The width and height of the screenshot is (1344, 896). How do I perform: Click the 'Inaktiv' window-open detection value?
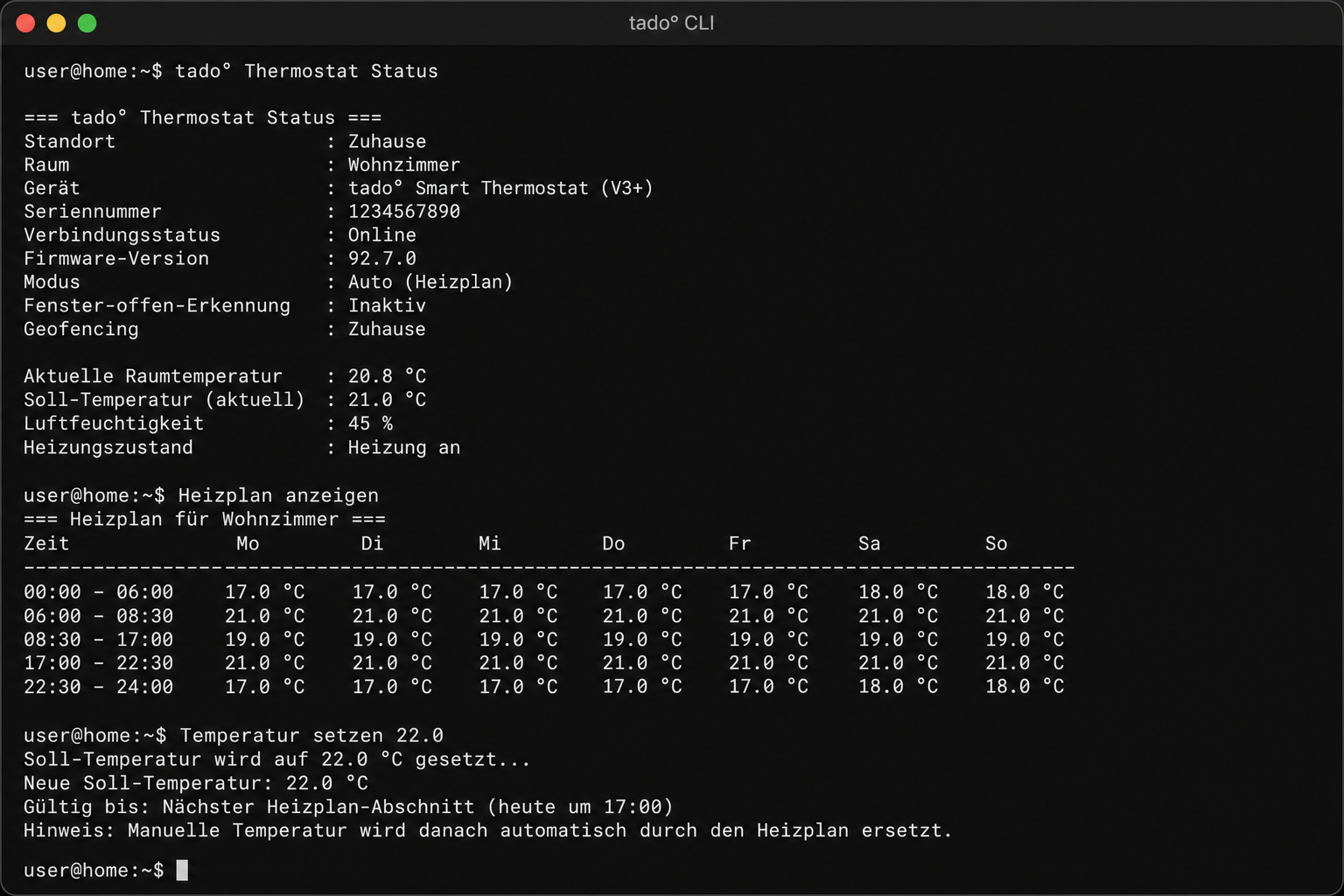point(387,305)
